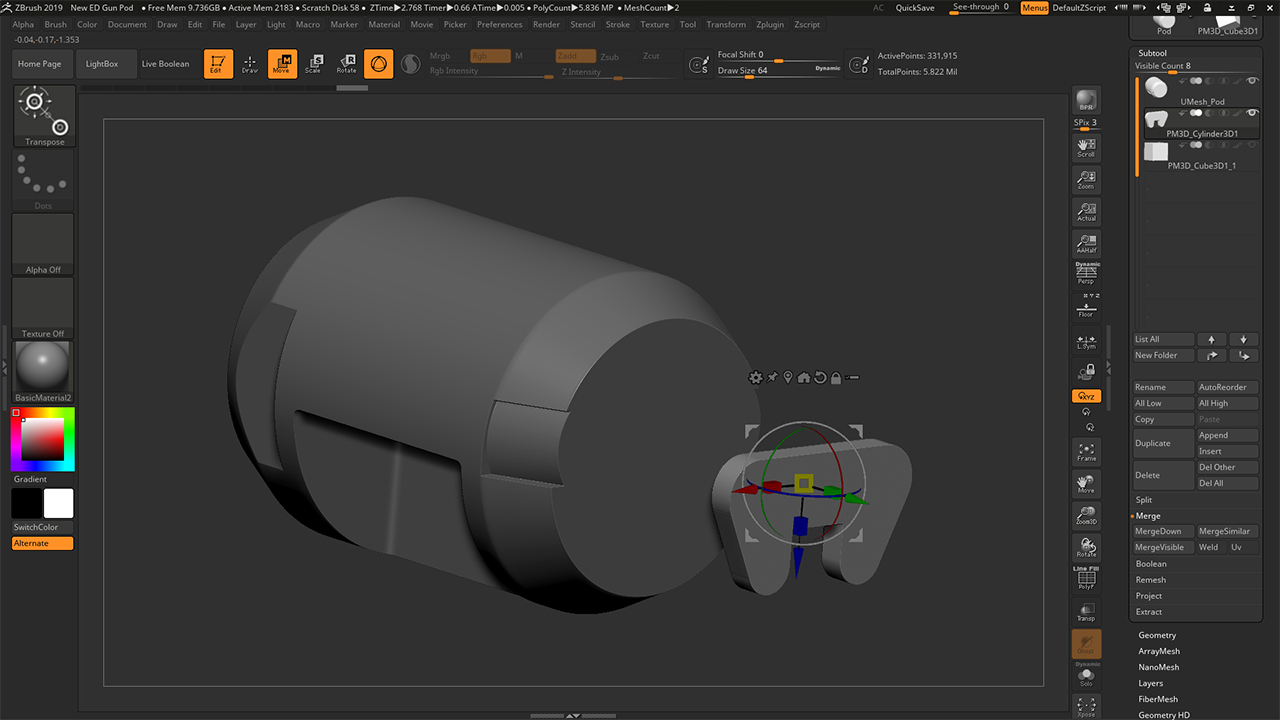Toggle Persp perspective view

click(1086, 274)
